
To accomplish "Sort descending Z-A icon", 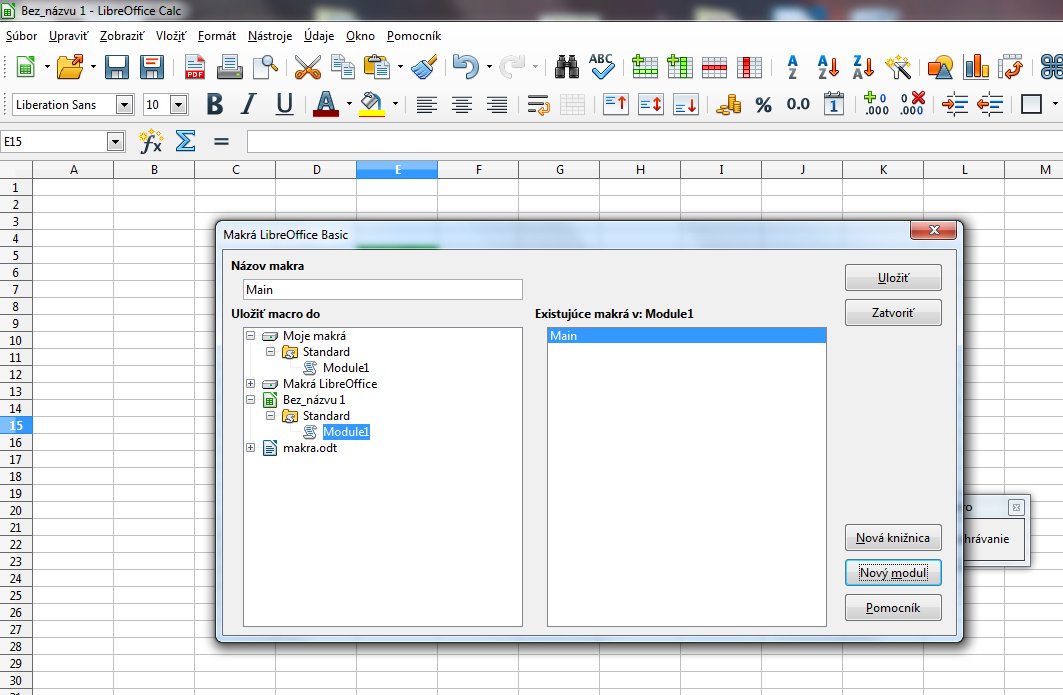I will [863, 67].
